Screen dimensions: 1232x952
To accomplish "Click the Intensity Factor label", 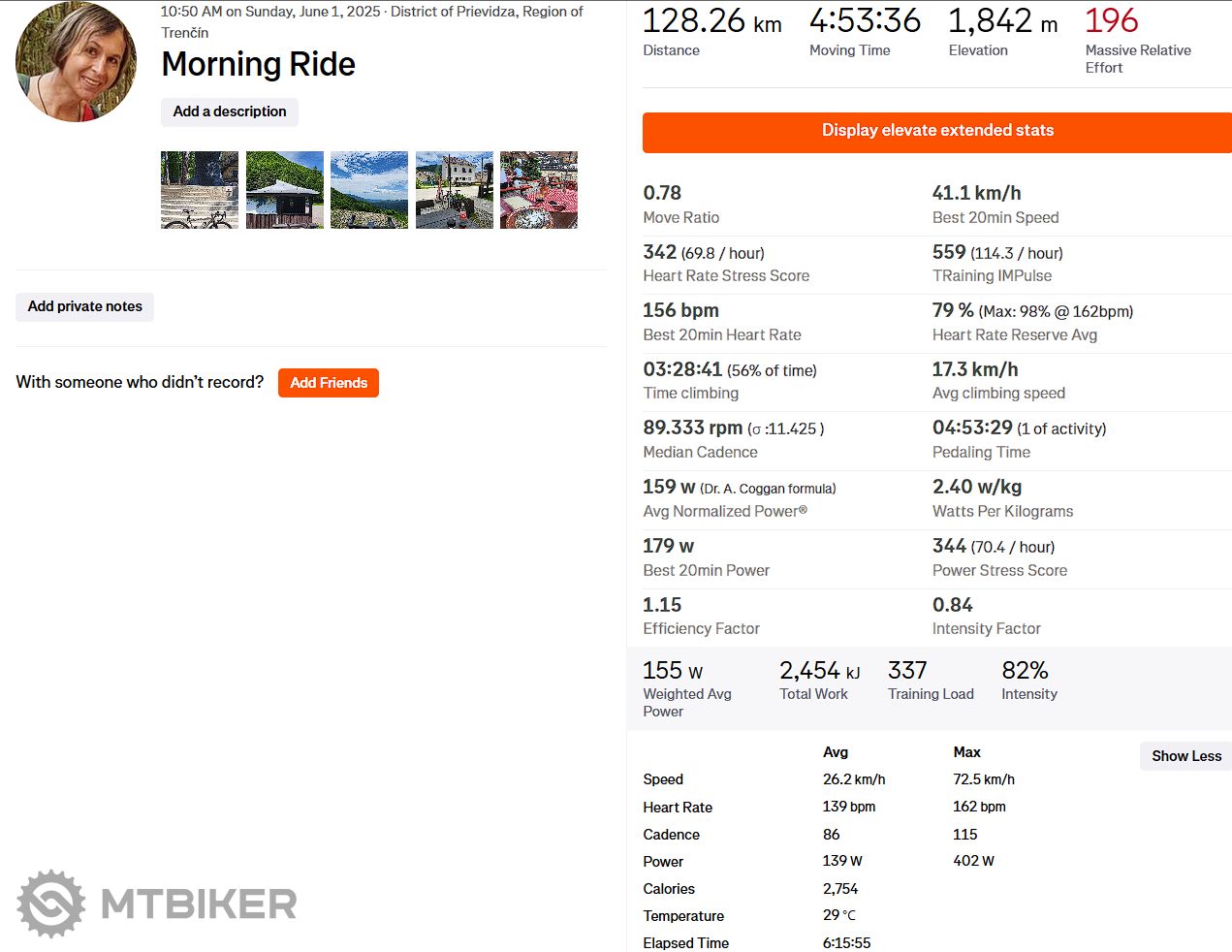I will (x=986, y=629).
